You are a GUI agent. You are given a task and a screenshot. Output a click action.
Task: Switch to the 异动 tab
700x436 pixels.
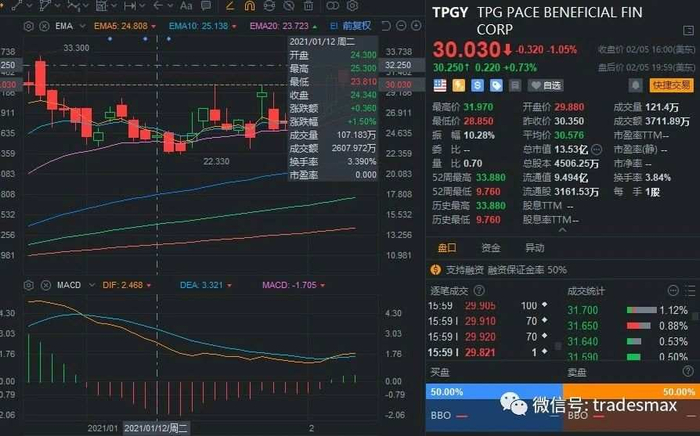[534, 248]
